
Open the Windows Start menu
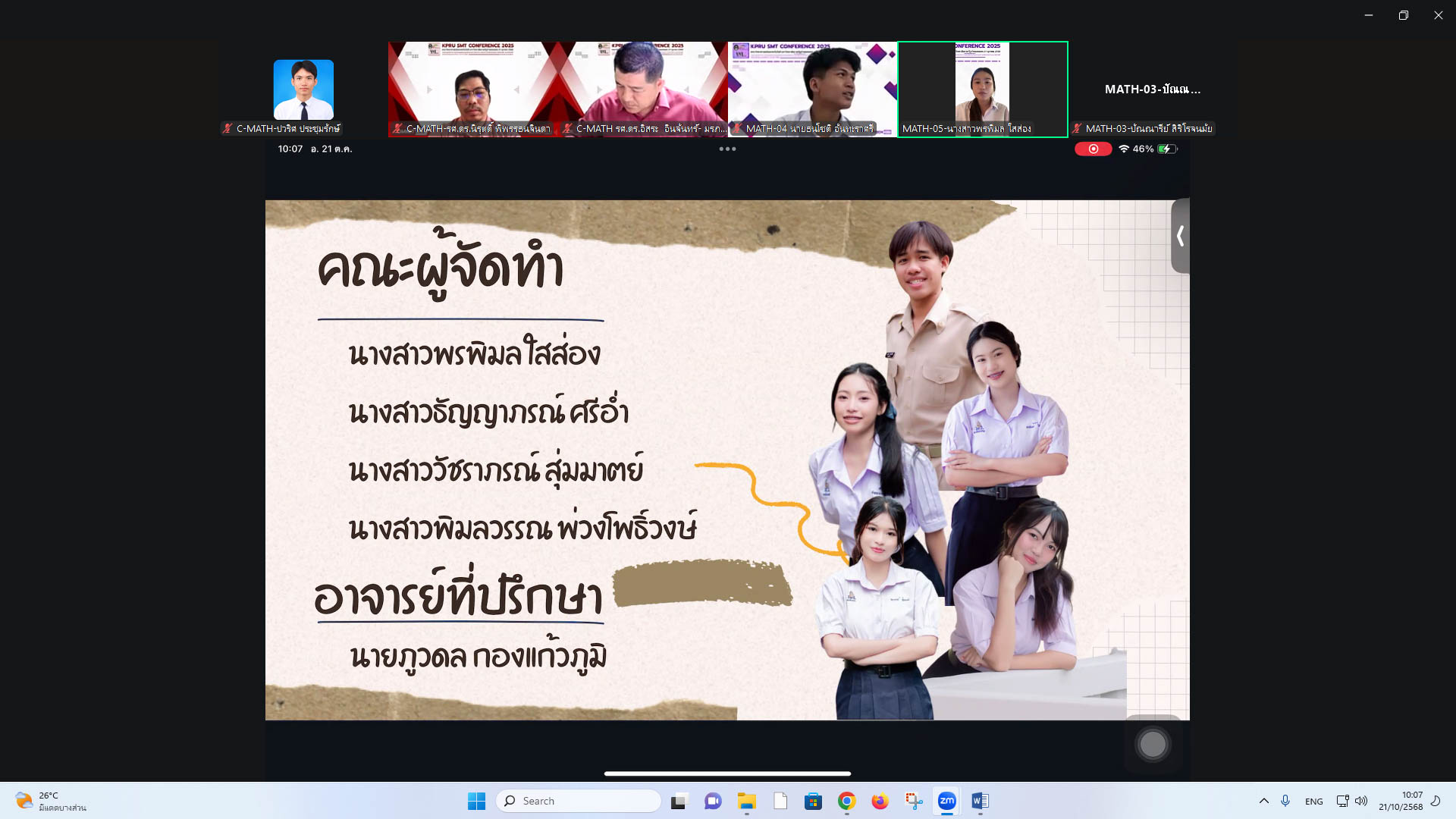pyautogui.click(x=476, y=801)
